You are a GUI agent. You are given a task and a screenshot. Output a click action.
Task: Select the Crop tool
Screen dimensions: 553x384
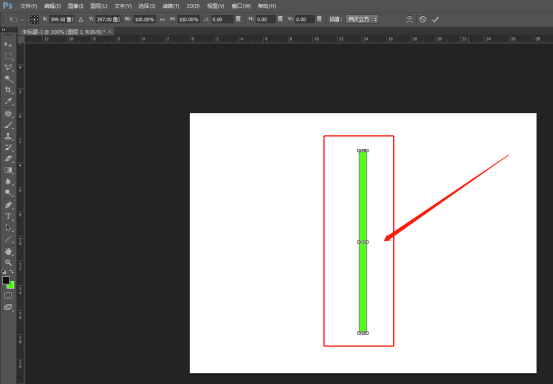pos(8,90)
